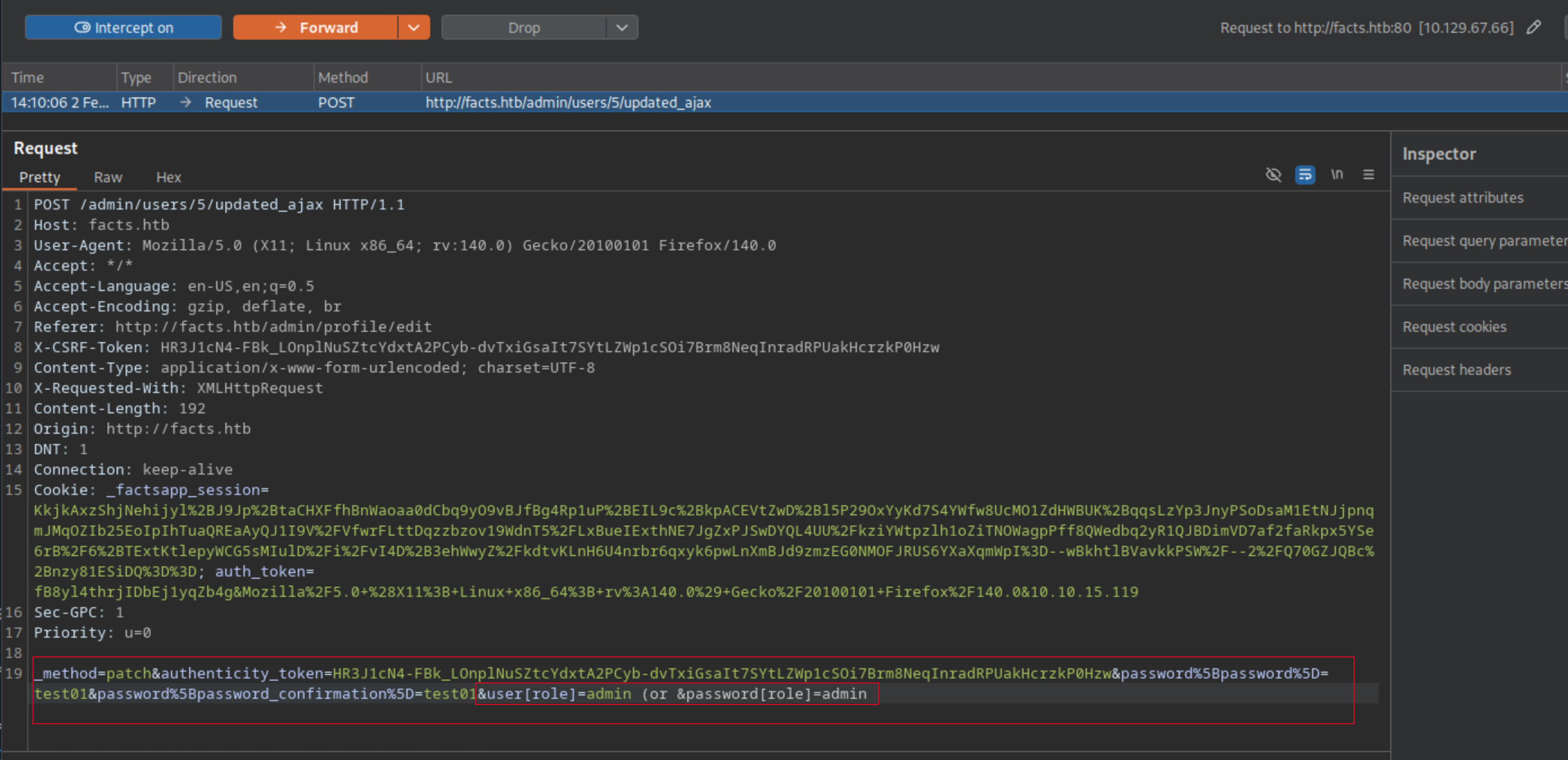Viewport: 1568px width, 760px height.
Task: Toggle show newline \n characters
Action: pos(1336,175)
